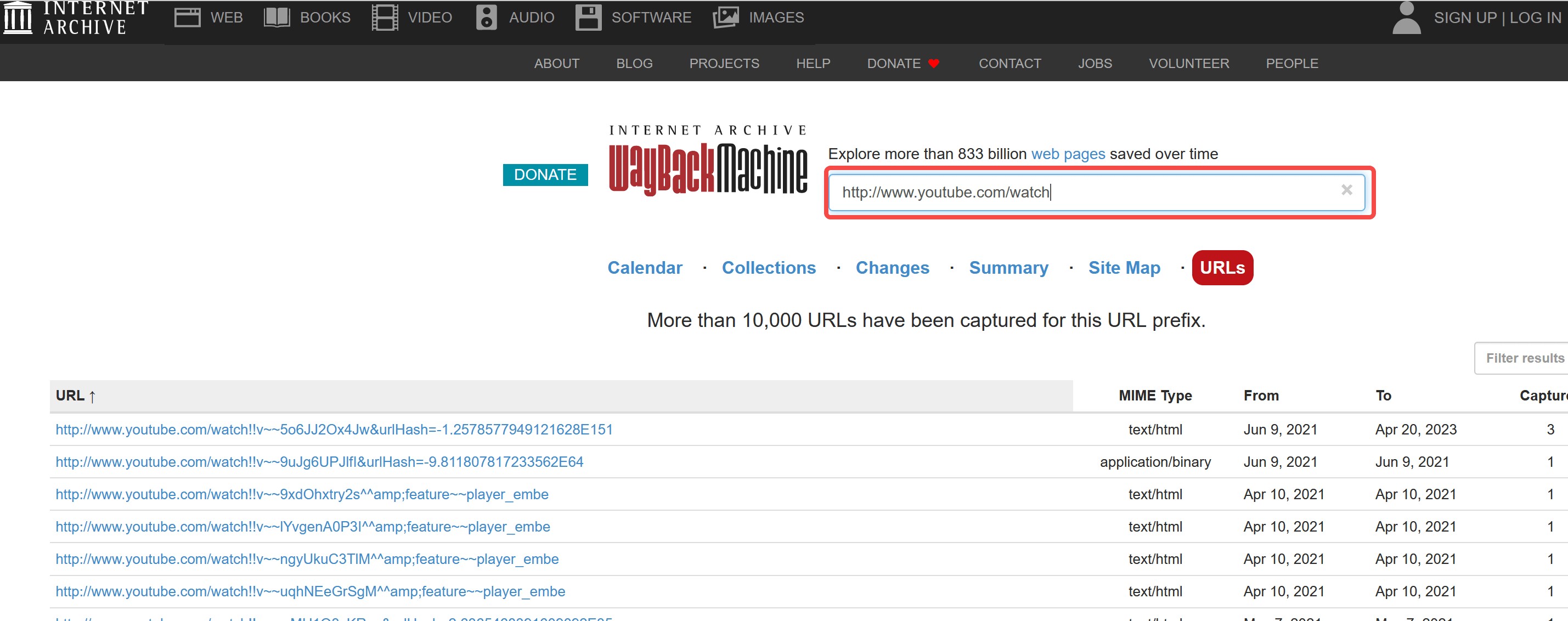Viewport: 1568px width, 621px height.
Task: Click the Filter results field
Action: 1521,358
